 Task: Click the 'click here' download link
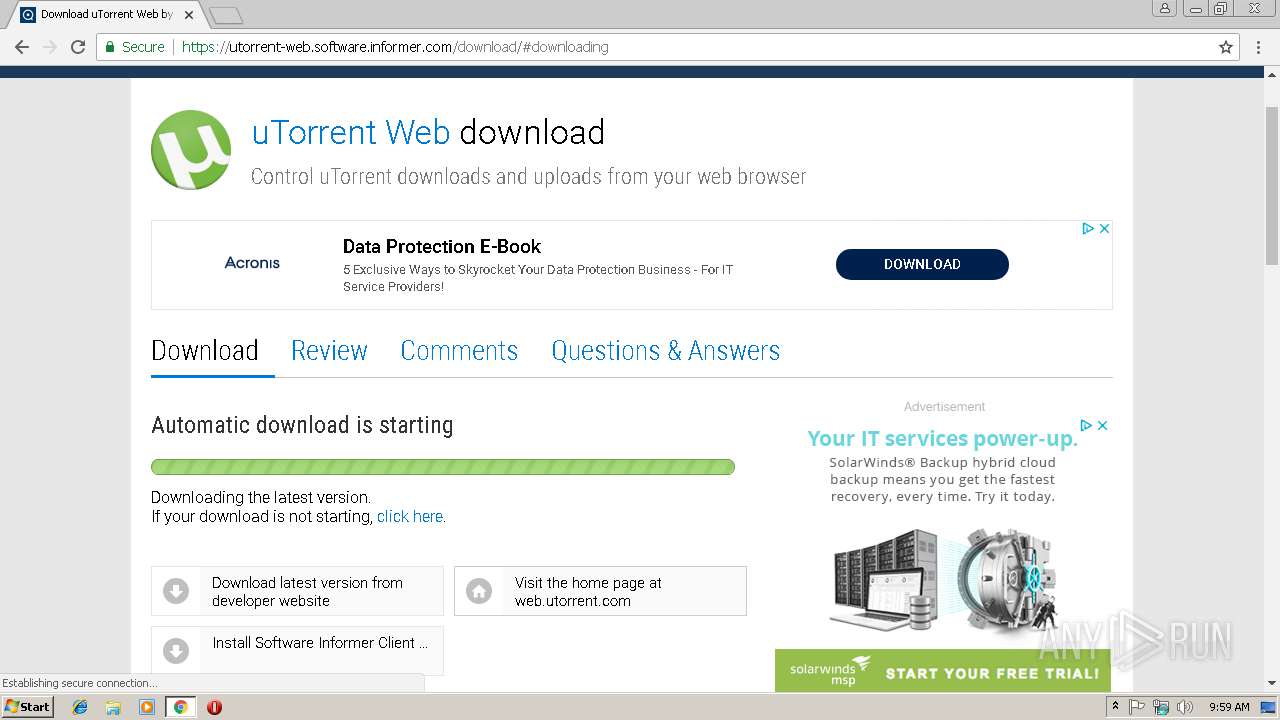point(411,517)
